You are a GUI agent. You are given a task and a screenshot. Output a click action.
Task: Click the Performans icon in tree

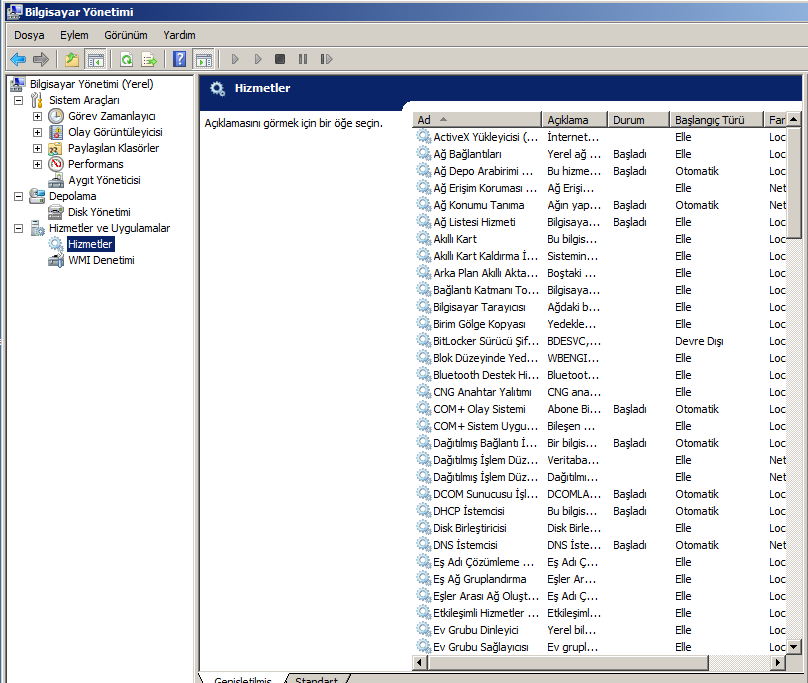(x=56, y=164)
